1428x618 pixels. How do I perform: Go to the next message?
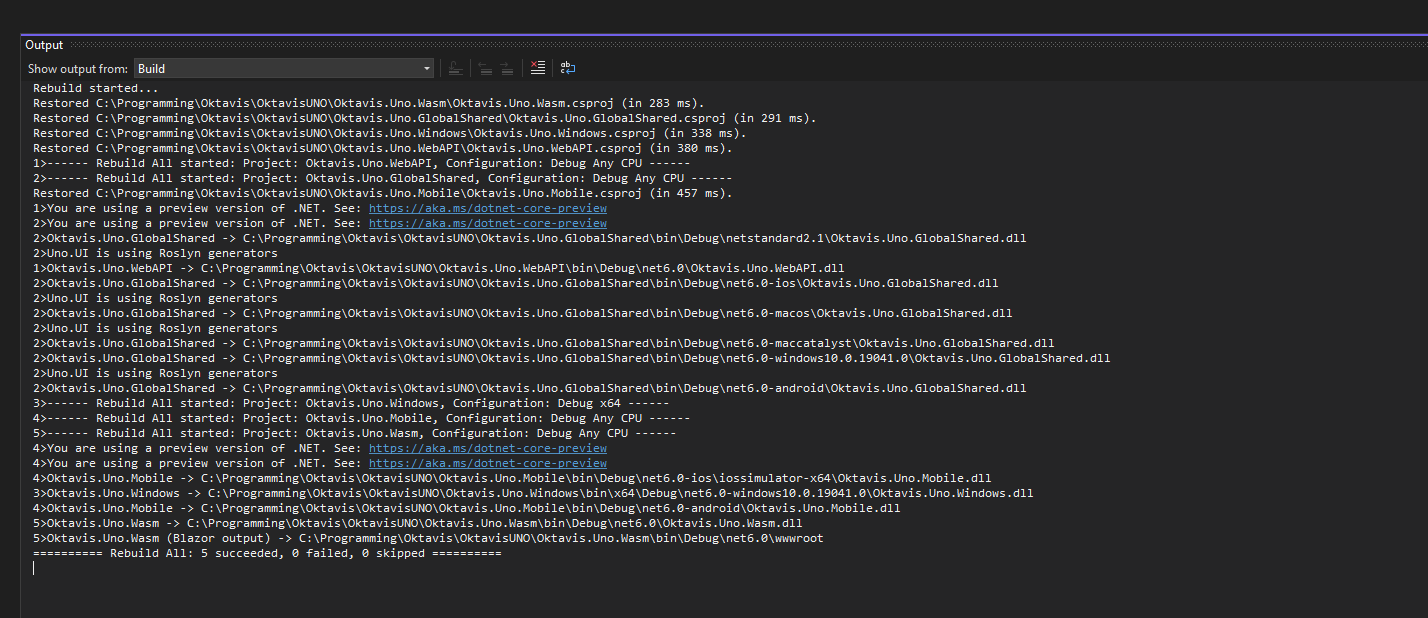tap(507, 67)
